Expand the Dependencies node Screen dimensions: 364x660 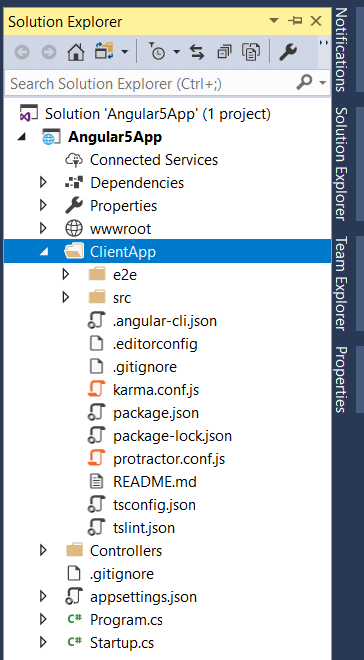pyautogui.click(x=43, y=183)
